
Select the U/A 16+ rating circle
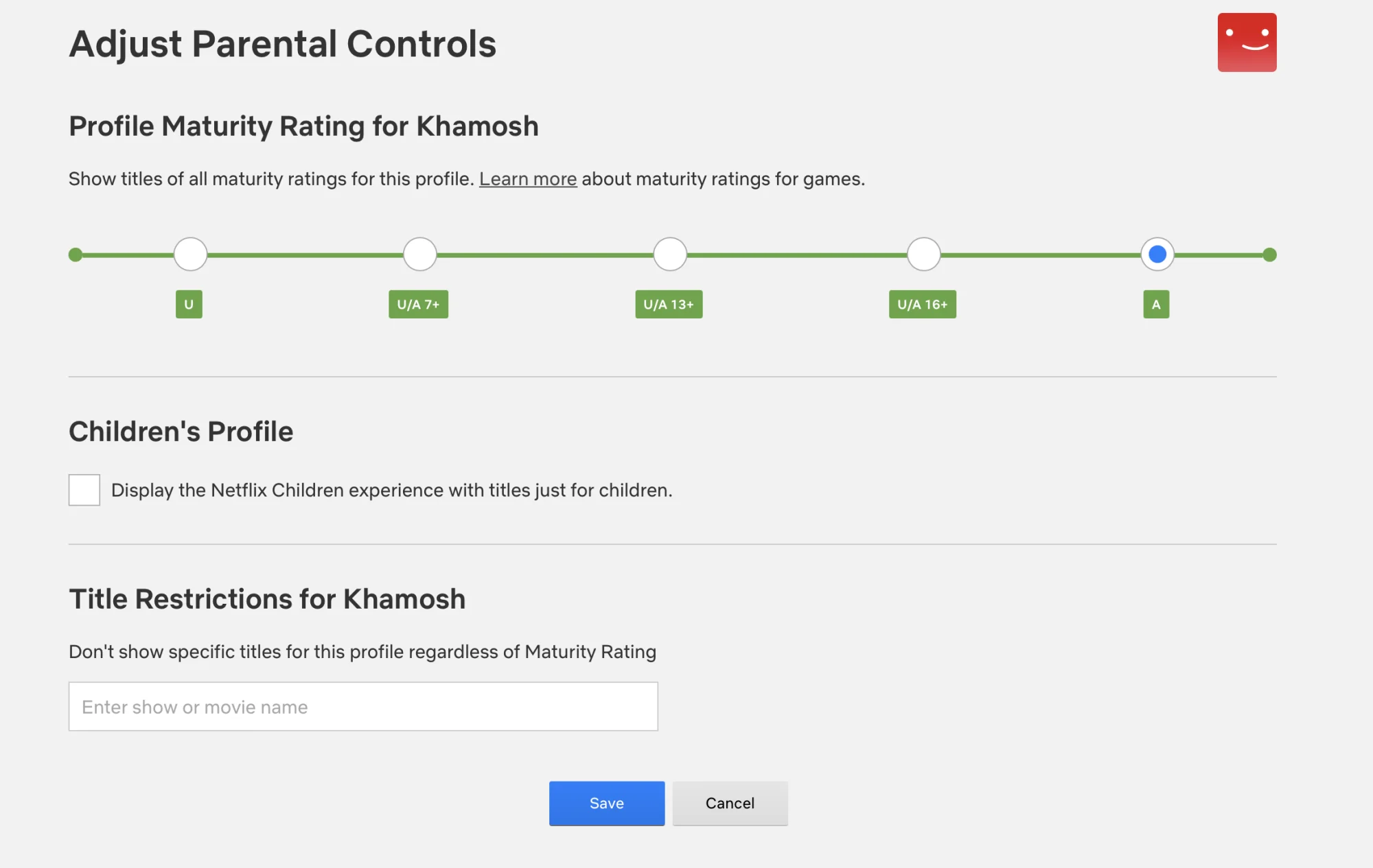pyautogui.click(x=922, y=254)
